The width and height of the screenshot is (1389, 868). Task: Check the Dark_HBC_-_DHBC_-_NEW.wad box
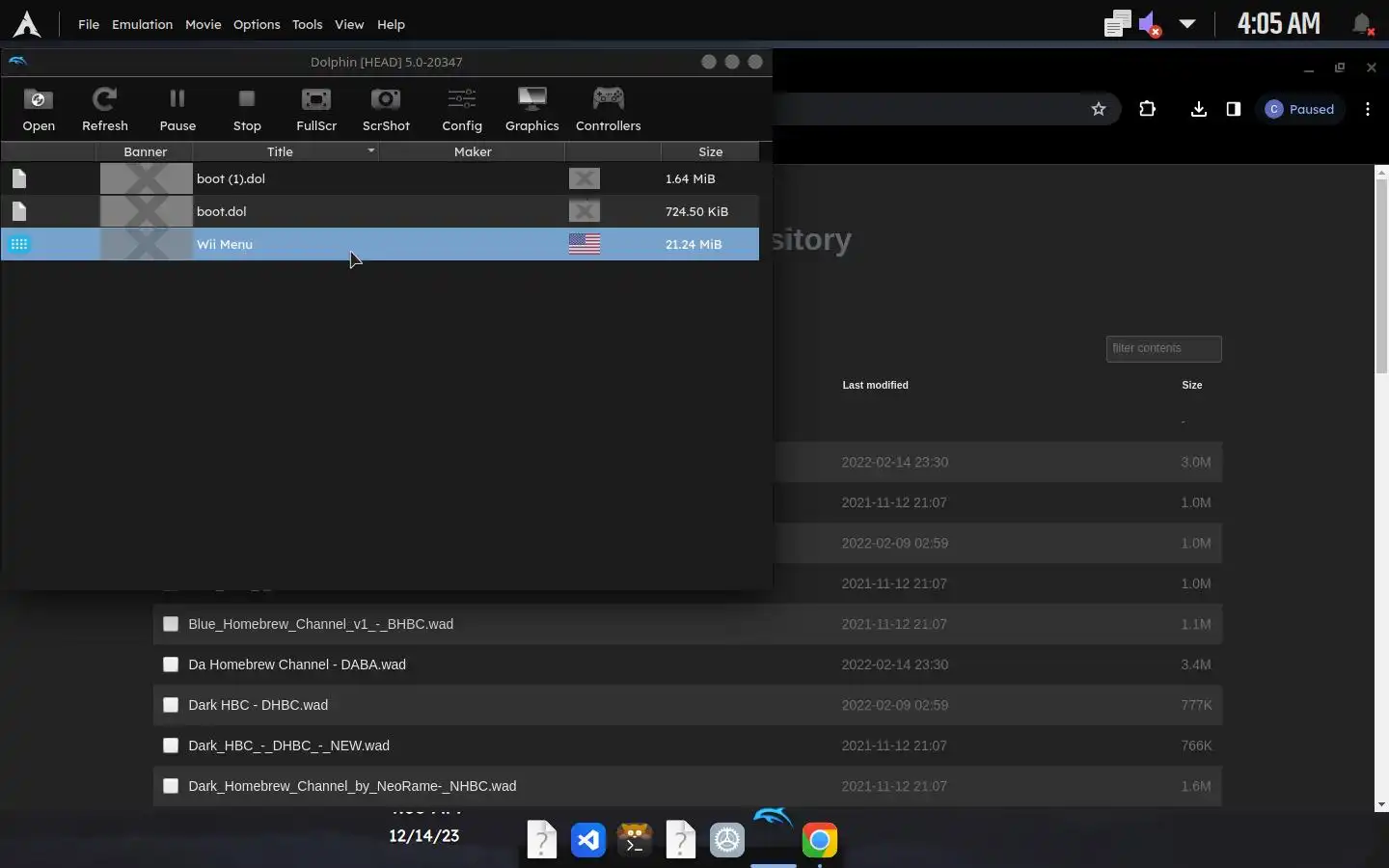tap(171, 746)
